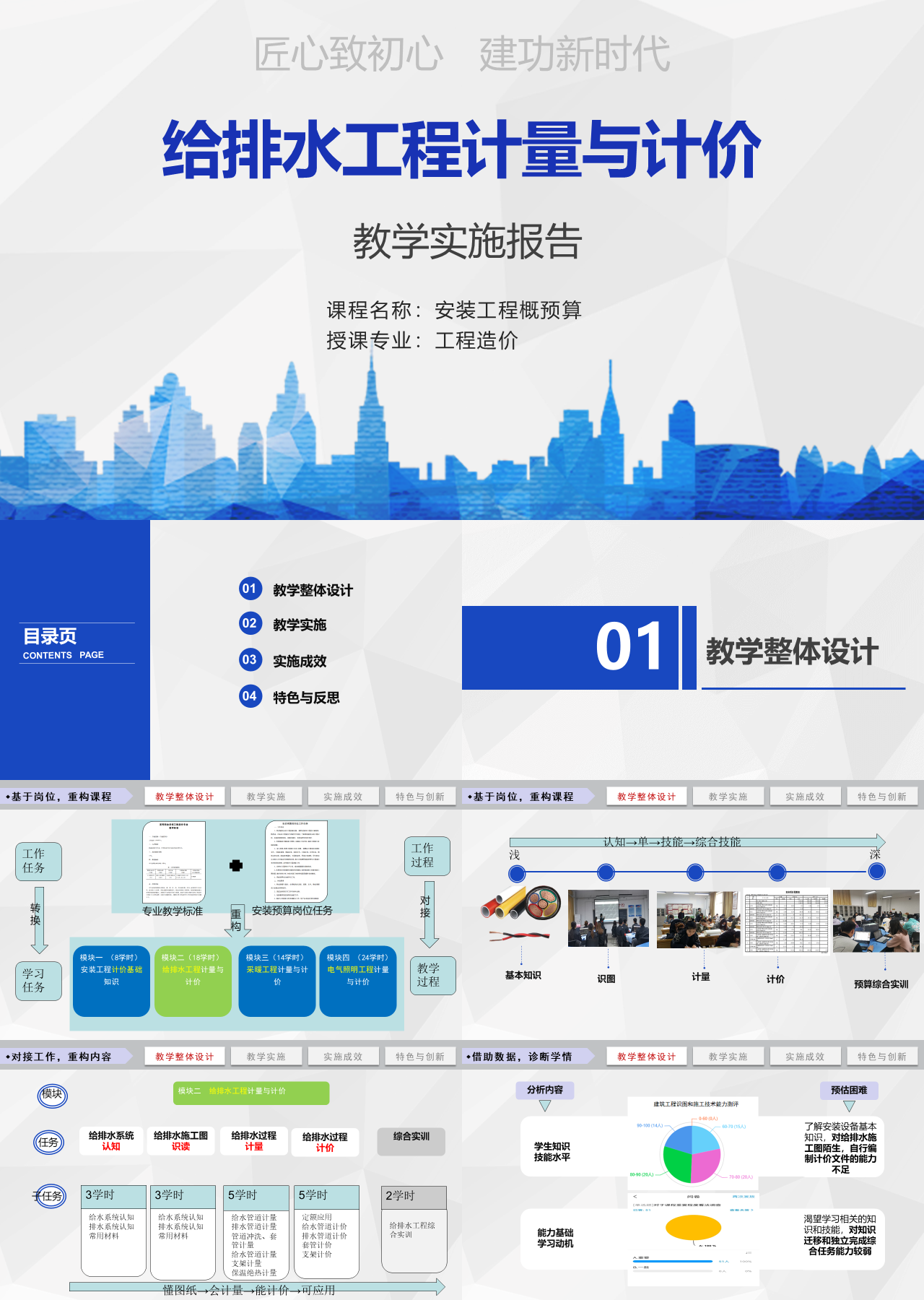
Task: Click the 学生知识技能水平 text
Action: click(552, 1151)
